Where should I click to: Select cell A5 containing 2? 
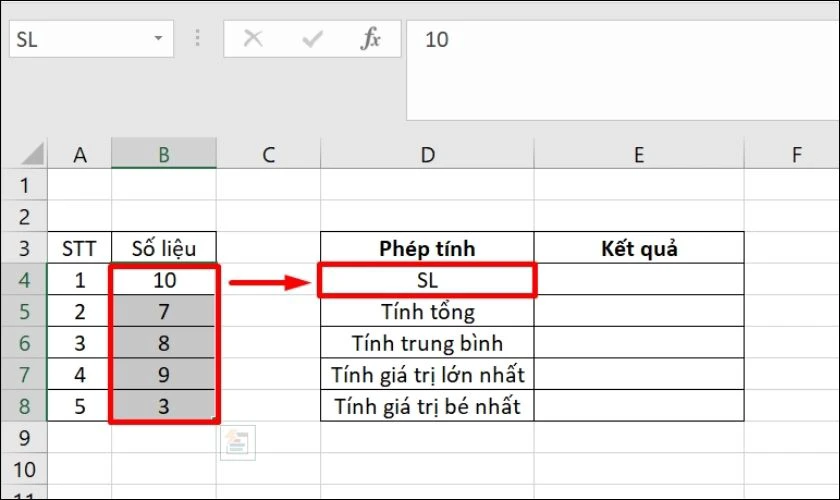[79, 311]
